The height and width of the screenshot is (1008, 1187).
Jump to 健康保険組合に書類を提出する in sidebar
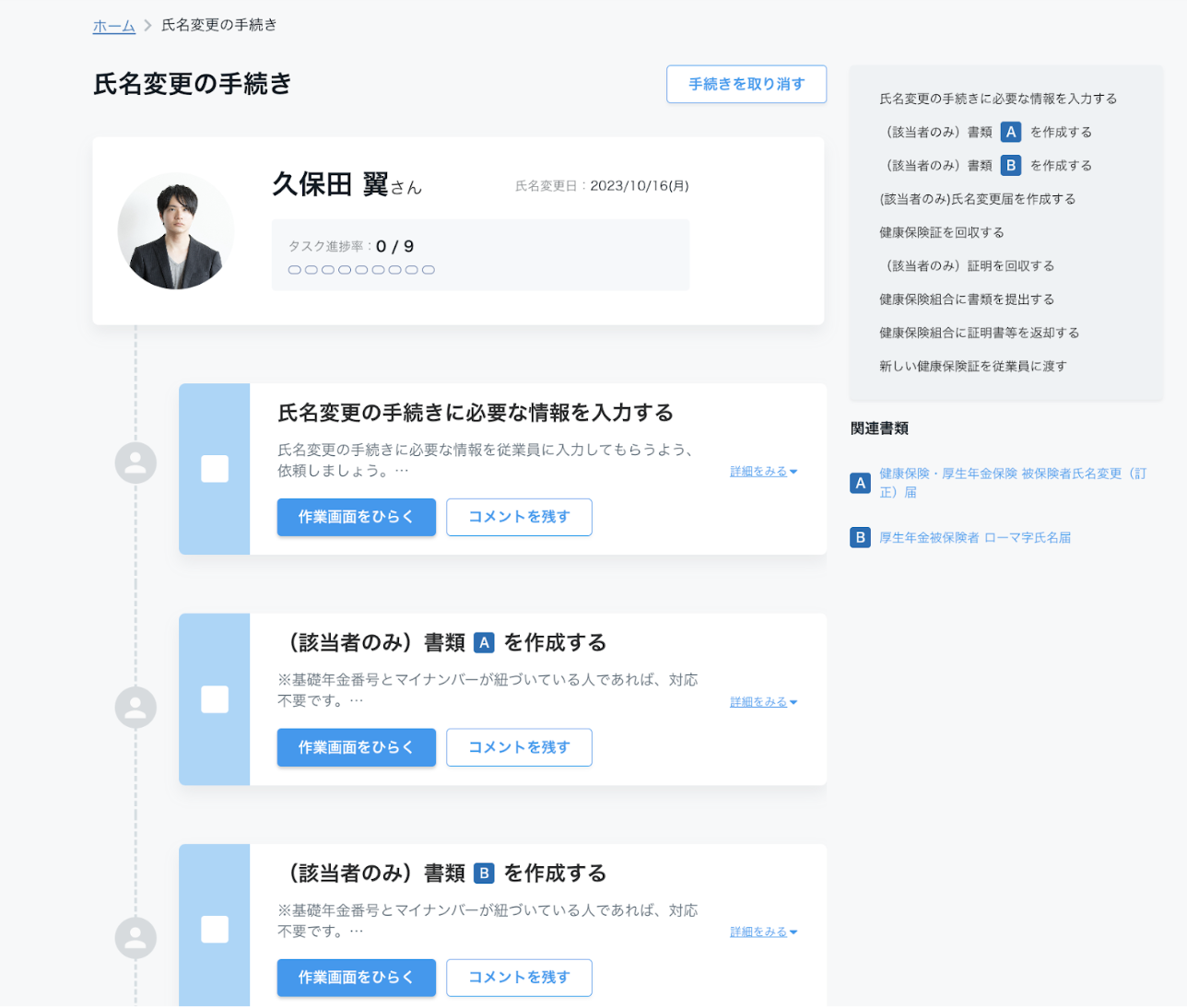point(967,299)
